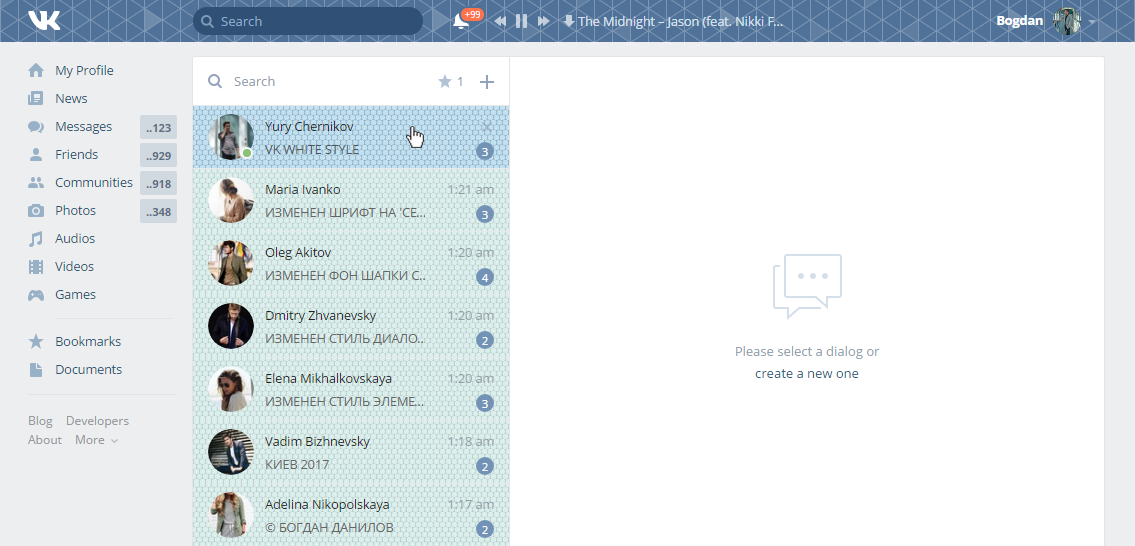Expand the Bogdan account dropdown arrow

click(x=1092, y=22)
